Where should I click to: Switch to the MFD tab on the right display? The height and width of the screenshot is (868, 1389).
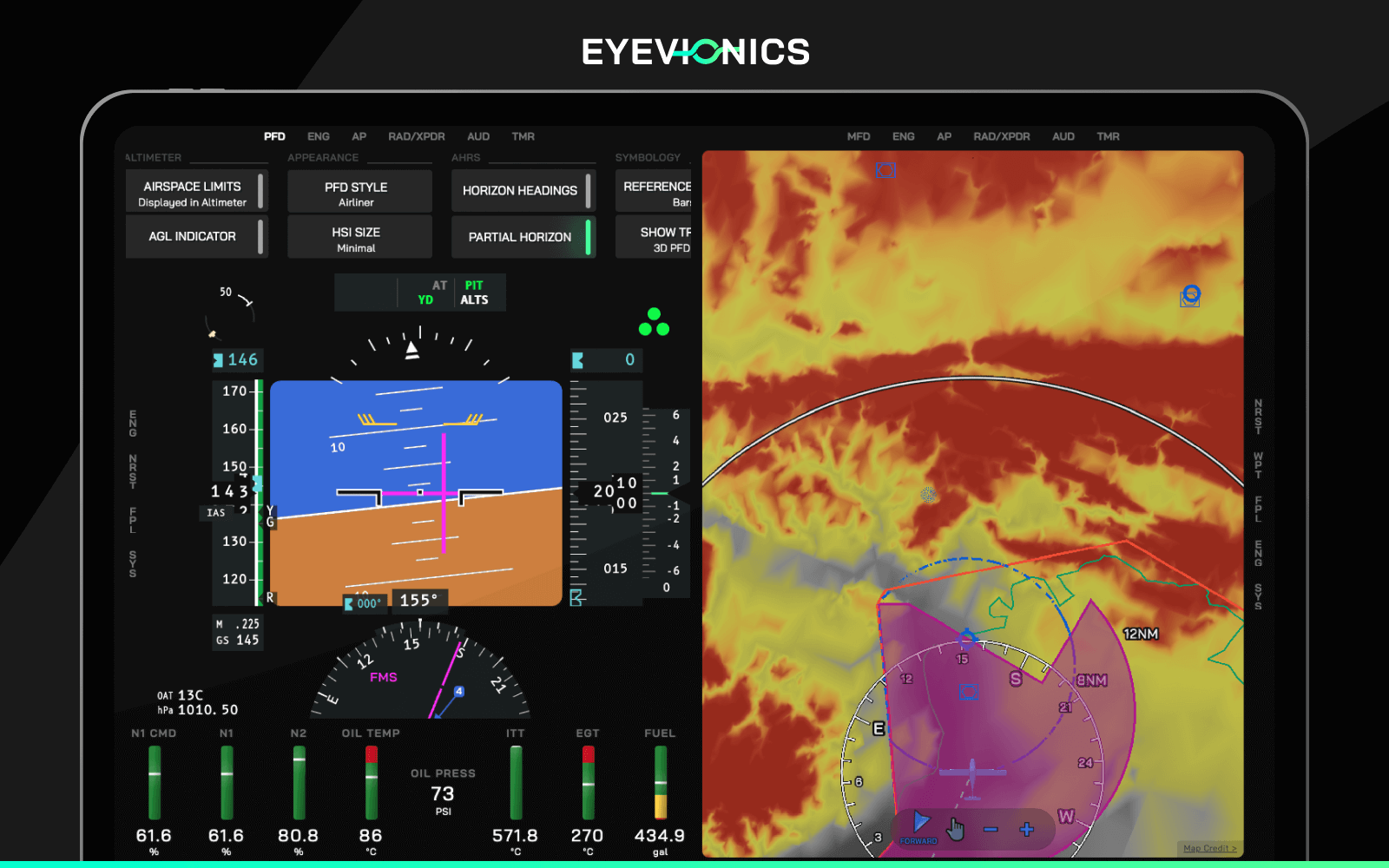(859, 136)
